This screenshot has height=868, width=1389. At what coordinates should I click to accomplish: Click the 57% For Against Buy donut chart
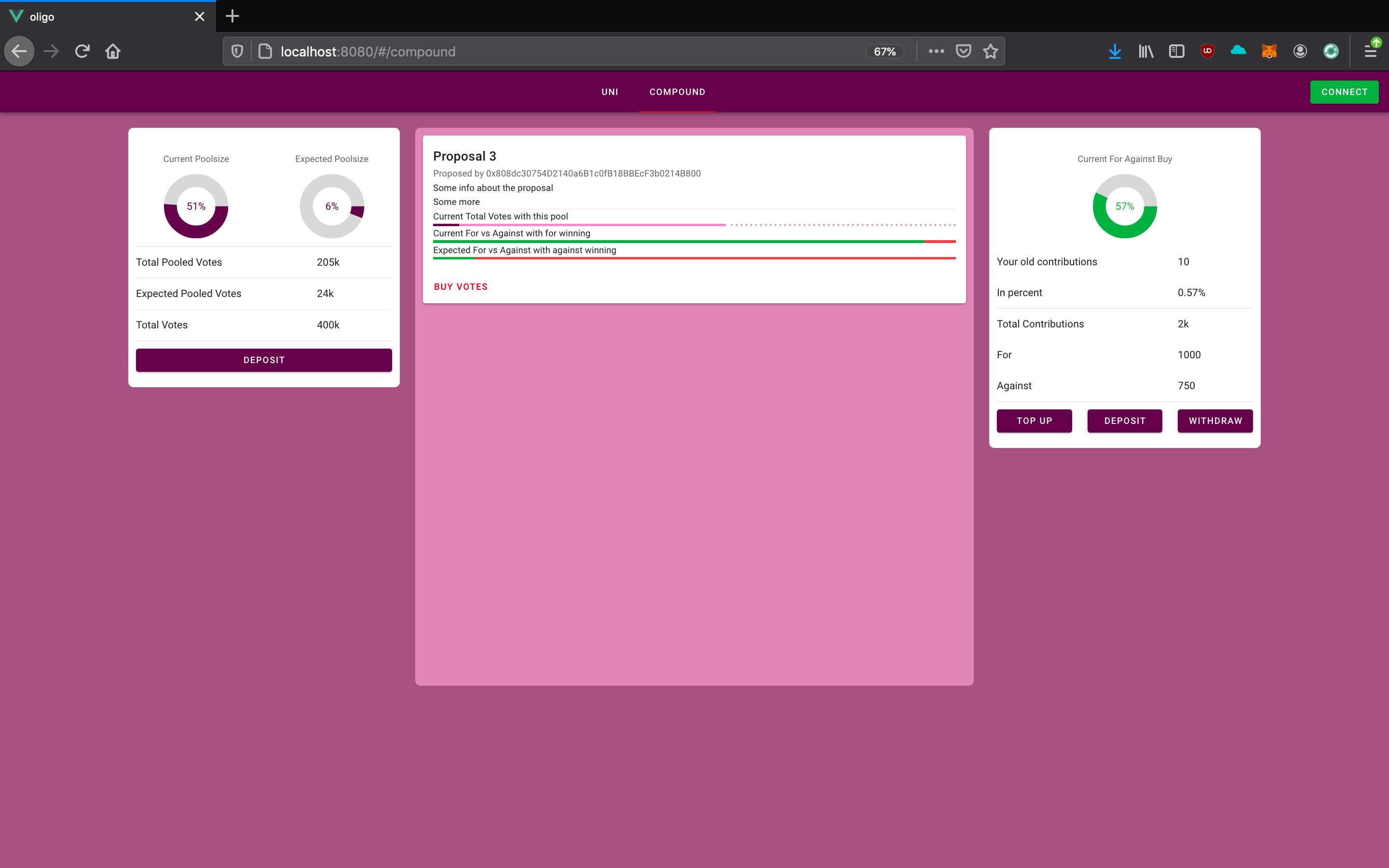tap(1124, 206)
